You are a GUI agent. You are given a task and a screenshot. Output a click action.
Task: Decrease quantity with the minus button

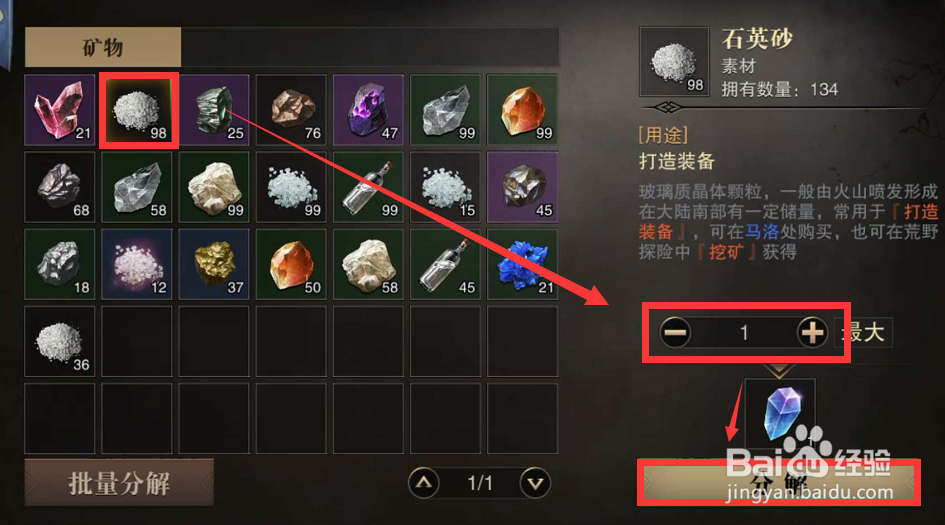(x=675, y=333)
